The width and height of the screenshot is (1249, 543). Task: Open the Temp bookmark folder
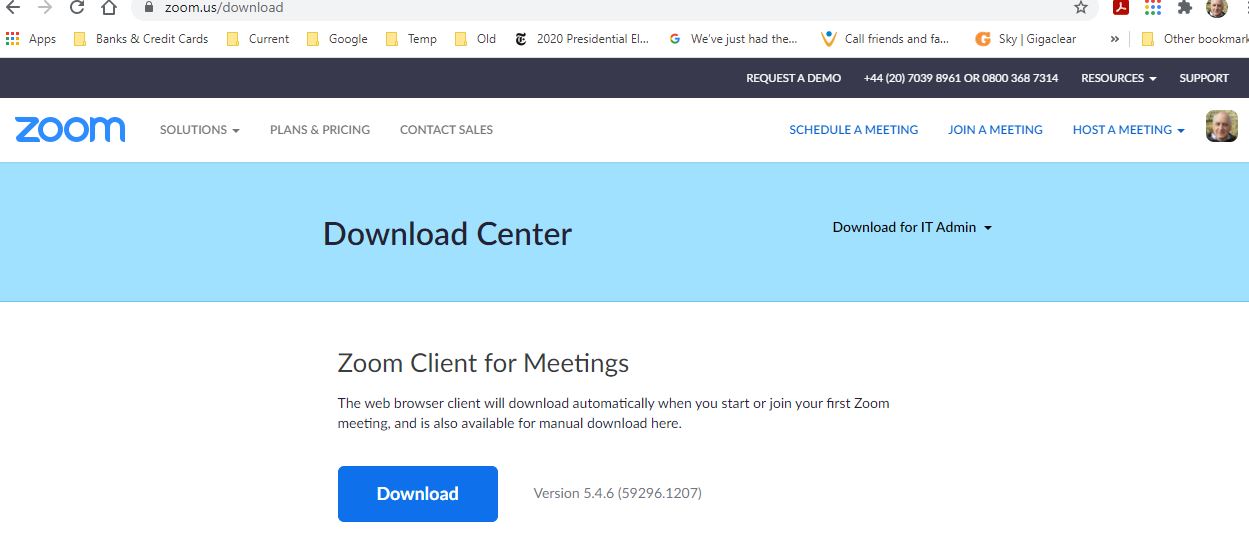[411, 39]
